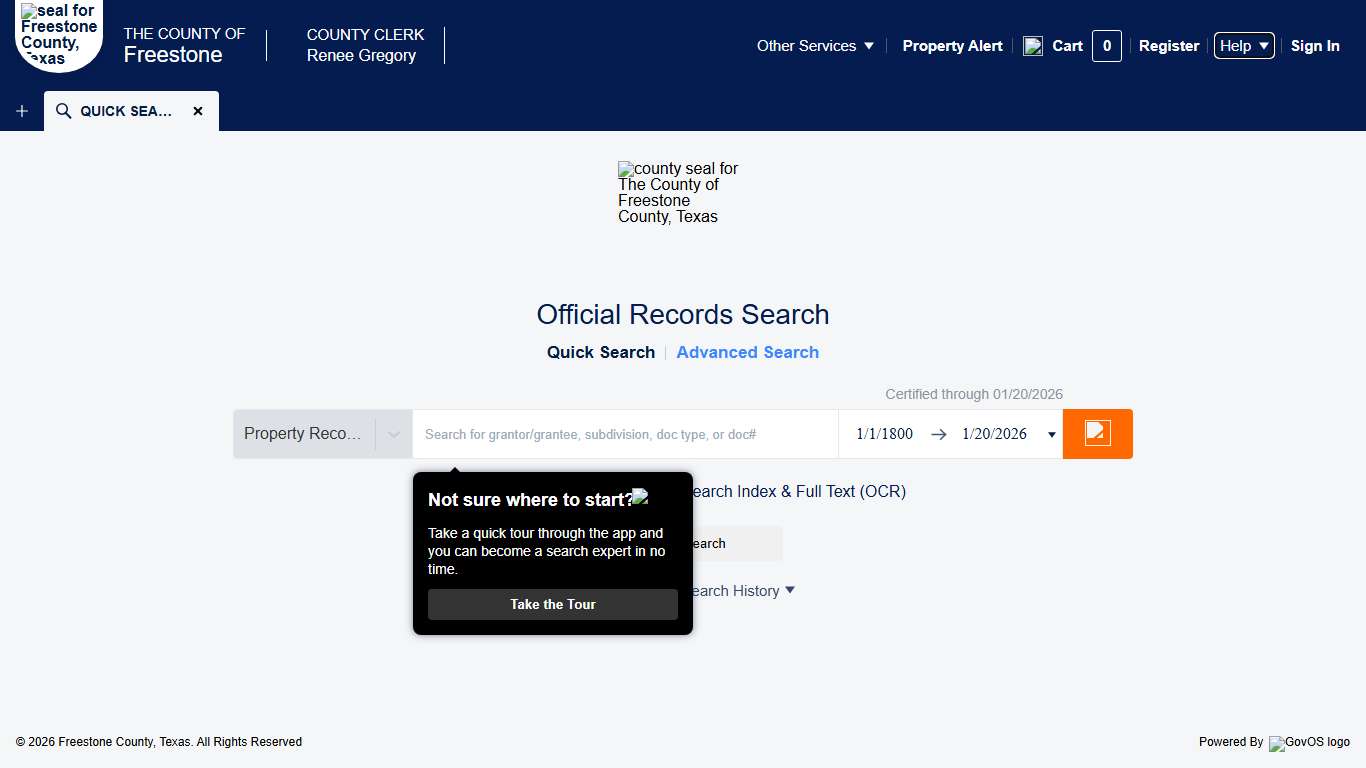This screenshot has width=1366, height=768.
Task: Click the Sign In link
Action: (x=1315, y=46)
